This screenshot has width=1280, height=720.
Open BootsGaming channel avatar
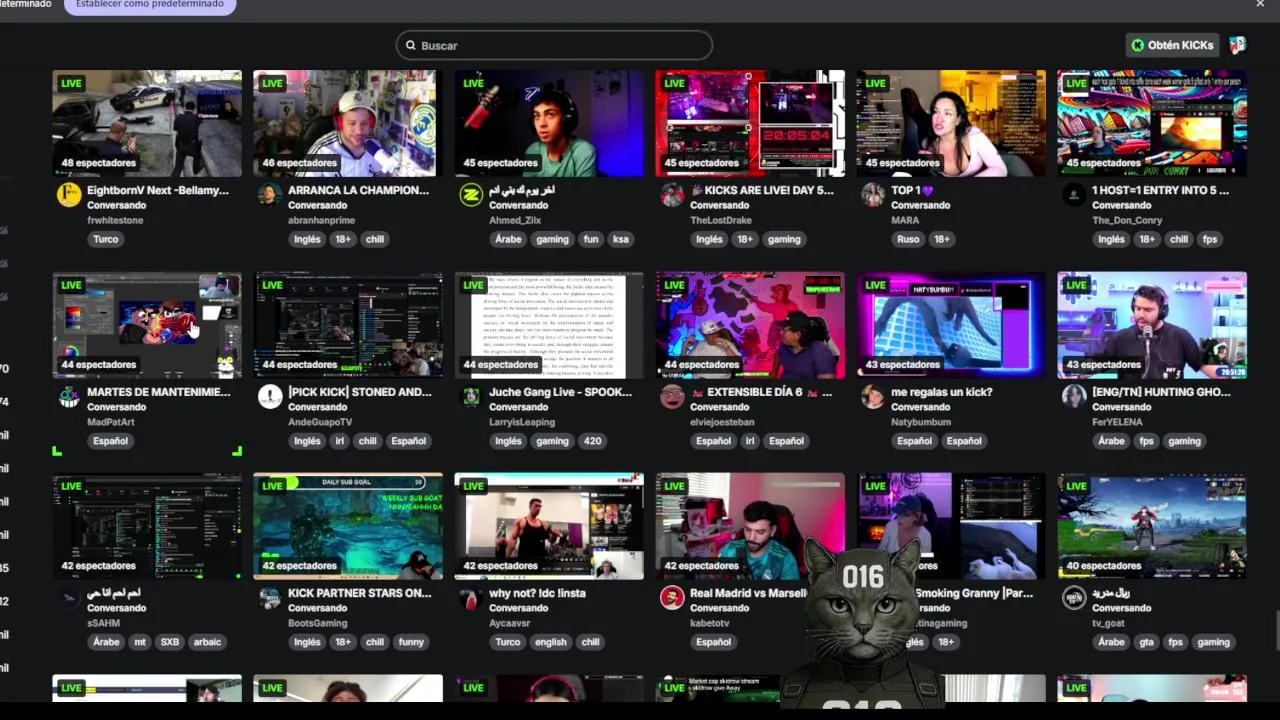coord(270,598)
